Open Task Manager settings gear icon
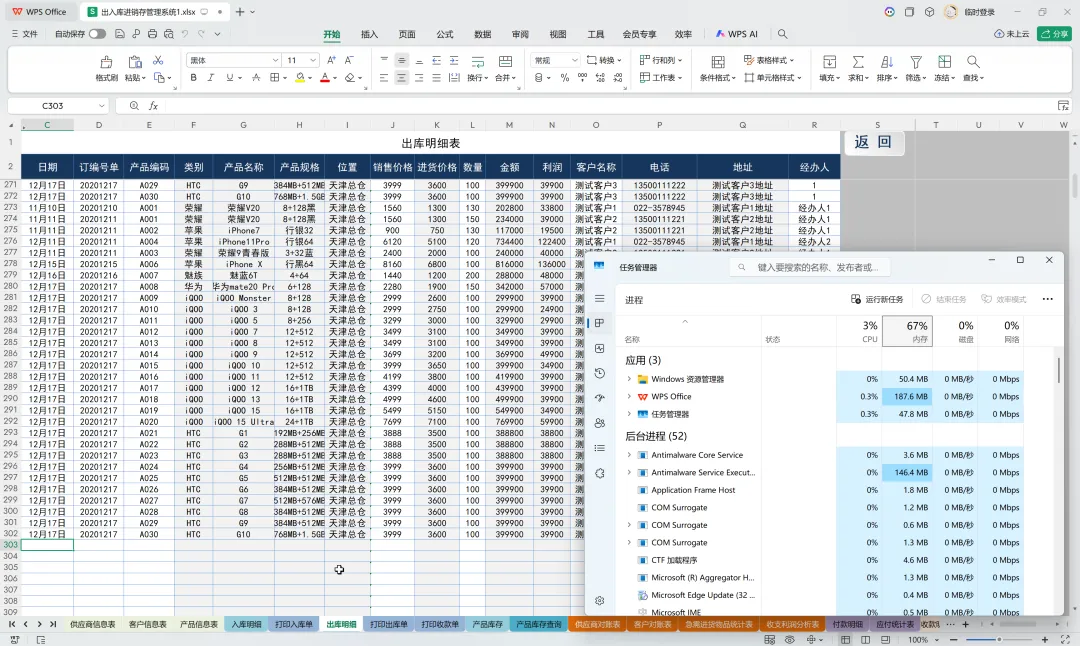This screenshot has width=1080, height=646. [600, 601]
